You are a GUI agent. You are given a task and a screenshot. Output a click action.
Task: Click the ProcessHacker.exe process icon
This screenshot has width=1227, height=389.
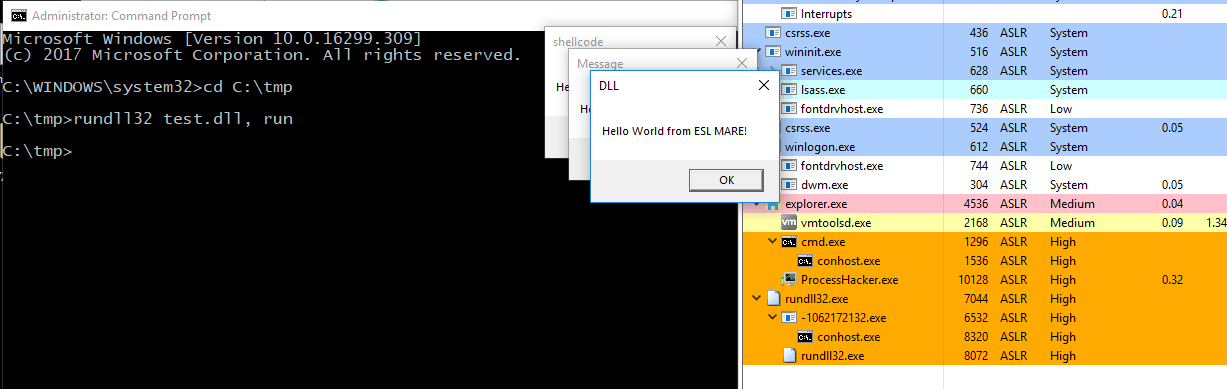pyautogui.click(x=789, y=280)
